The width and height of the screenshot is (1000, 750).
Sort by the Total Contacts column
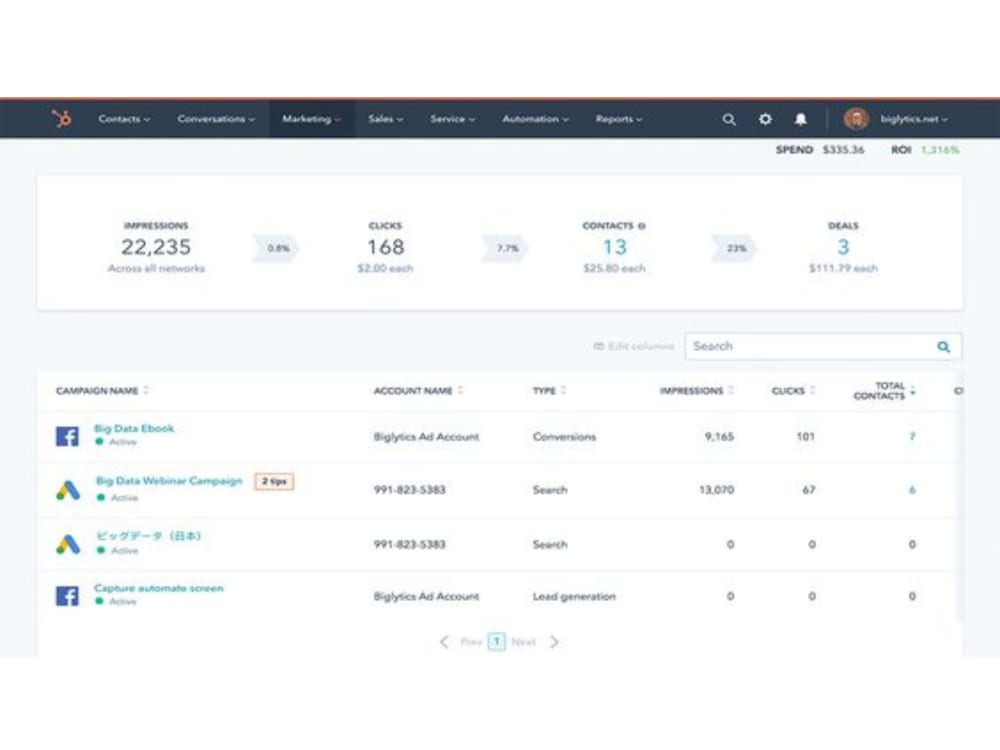click(890, 389)
